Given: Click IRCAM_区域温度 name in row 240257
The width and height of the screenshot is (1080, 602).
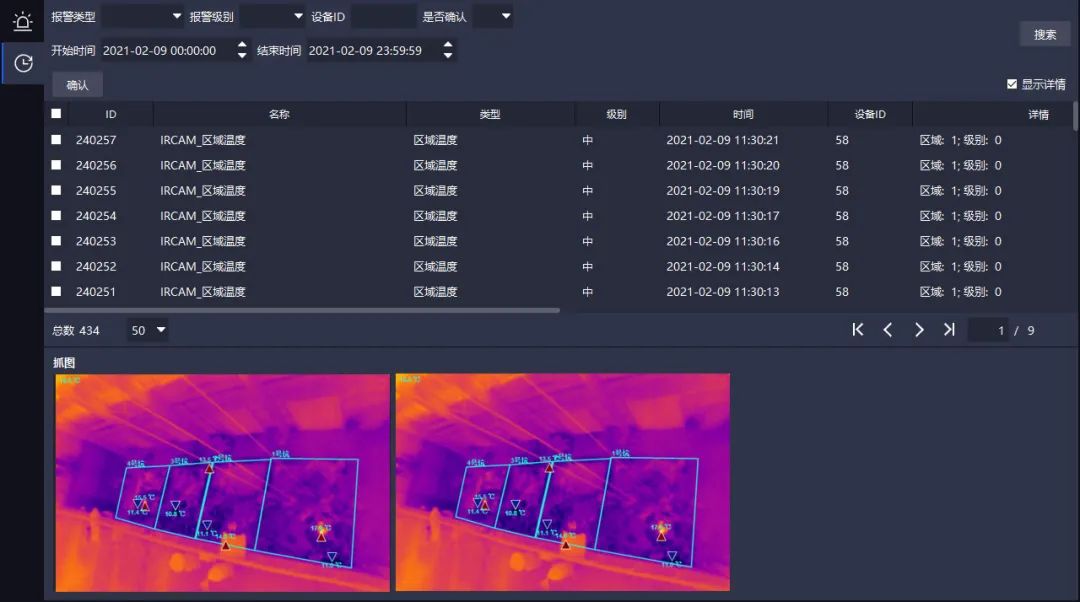Looking at the screenshot, I should pyautogui.click(x=202, y=140).
